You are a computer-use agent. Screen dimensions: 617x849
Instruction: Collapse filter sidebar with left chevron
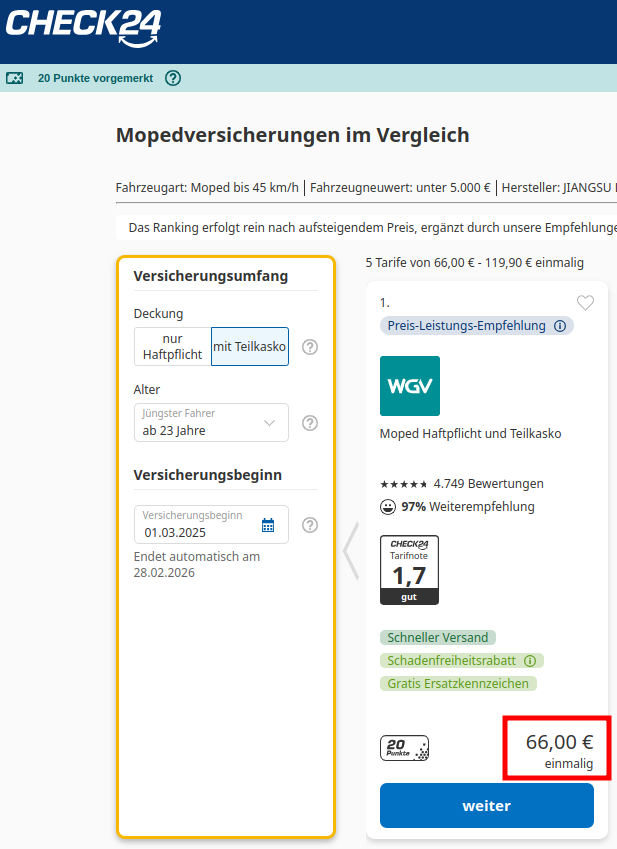(350, 551)
